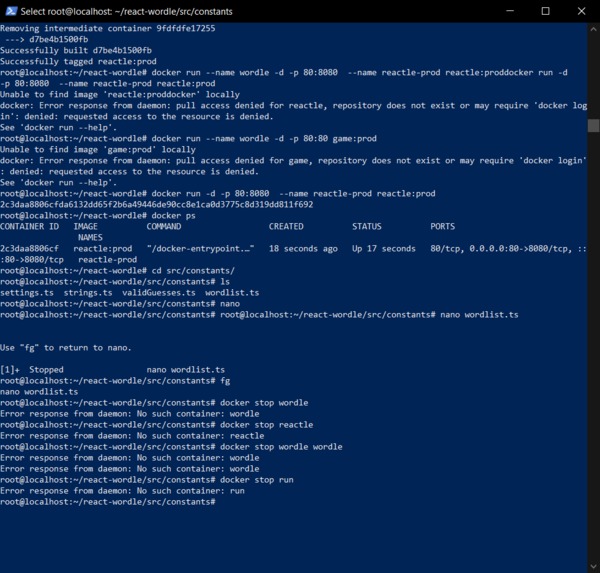Close the terminal window
The height and width of the screenshot is (573, 600).
pos(581,11)
